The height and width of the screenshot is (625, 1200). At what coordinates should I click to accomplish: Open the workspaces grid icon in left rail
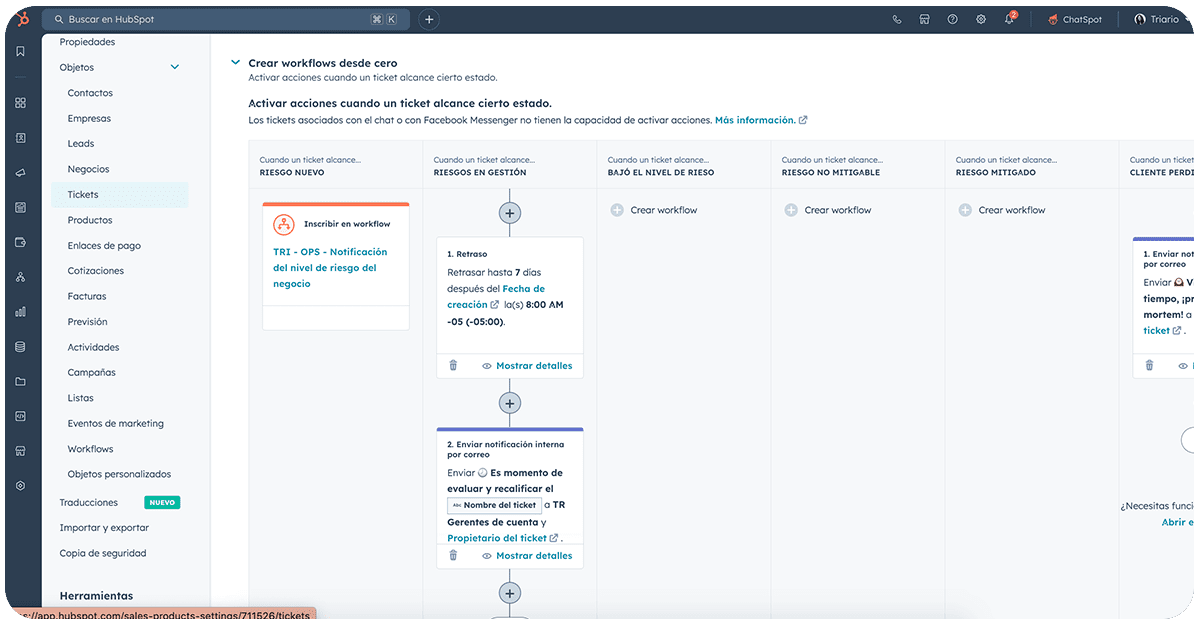tap(21, 103)
